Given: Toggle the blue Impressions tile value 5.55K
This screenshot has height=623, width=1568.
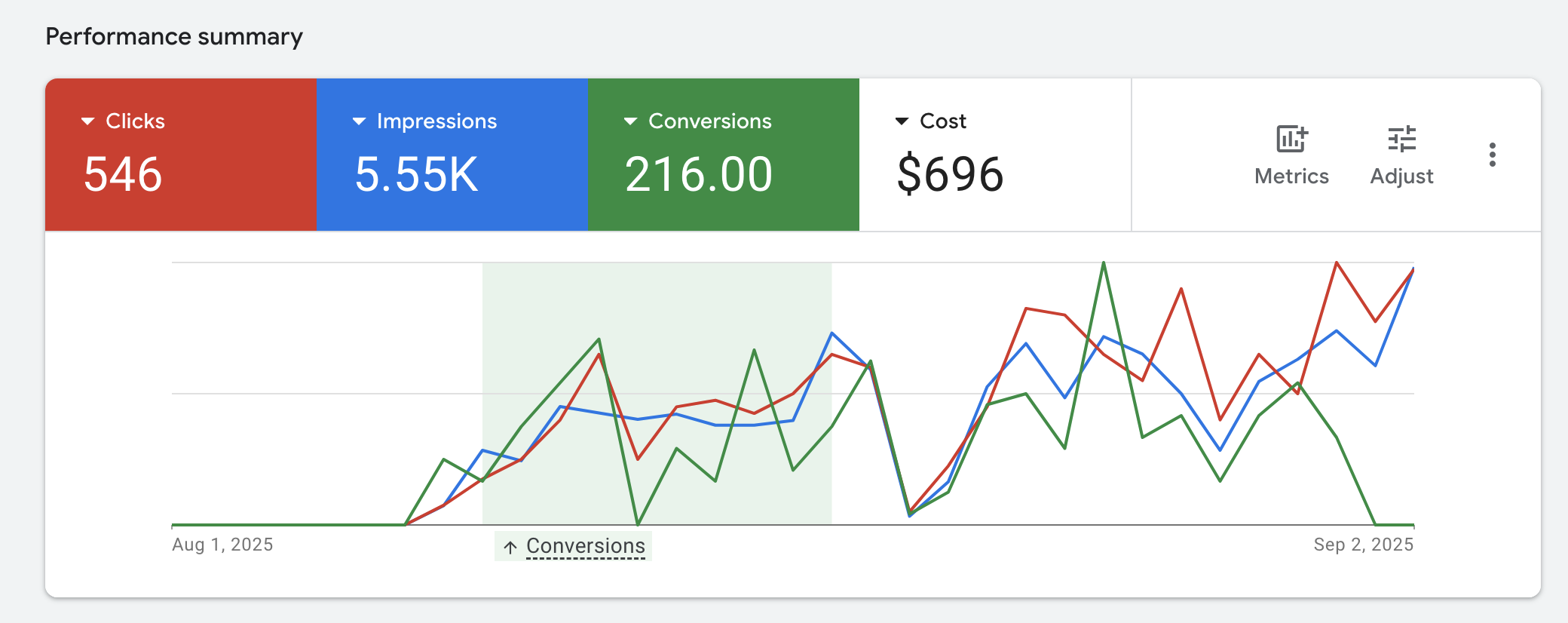Looking at the screenshot, I should (x=416, y=174).
